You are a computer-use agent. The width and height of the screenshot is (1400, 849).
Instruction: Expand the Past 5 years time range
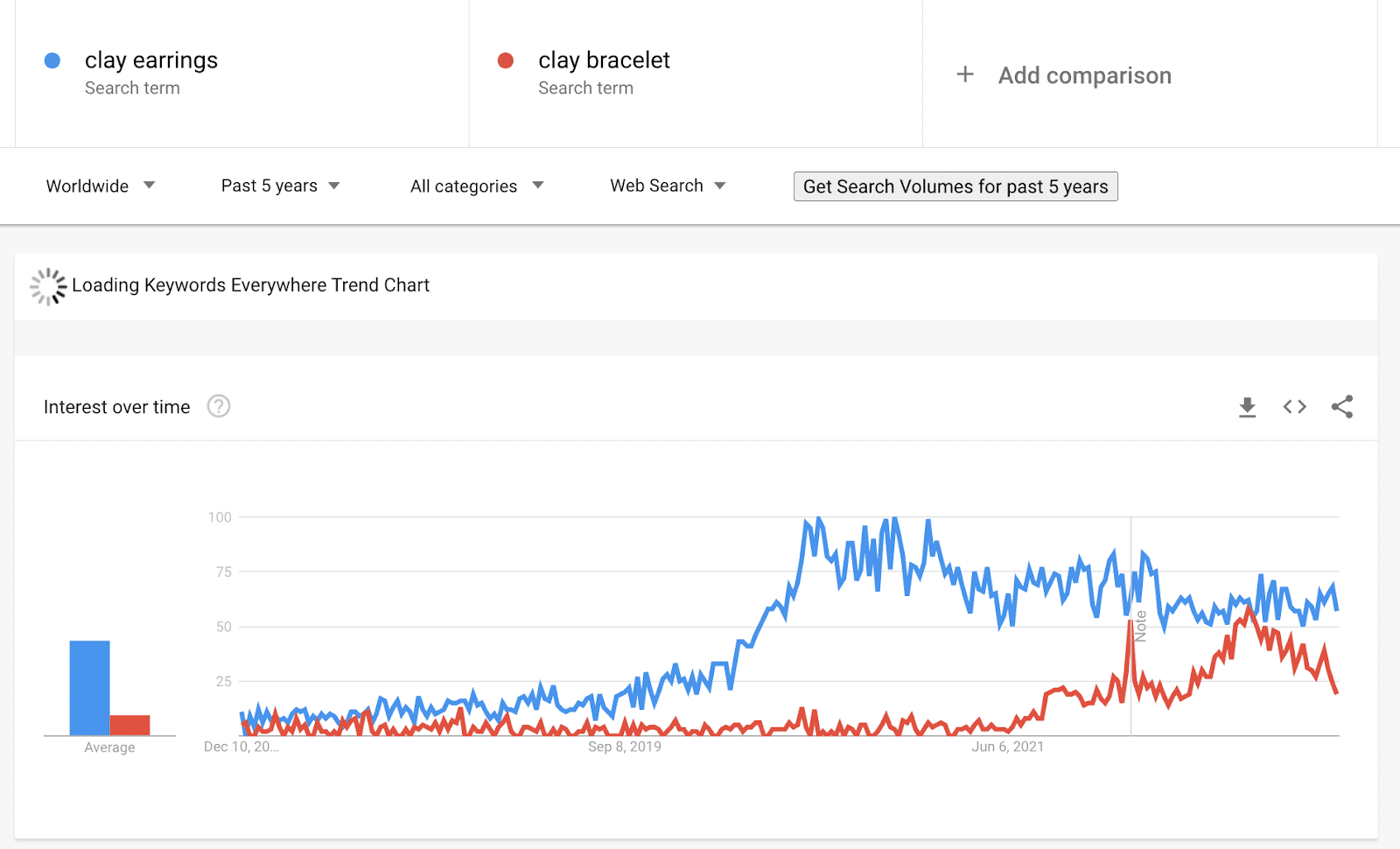pos(280,186)
